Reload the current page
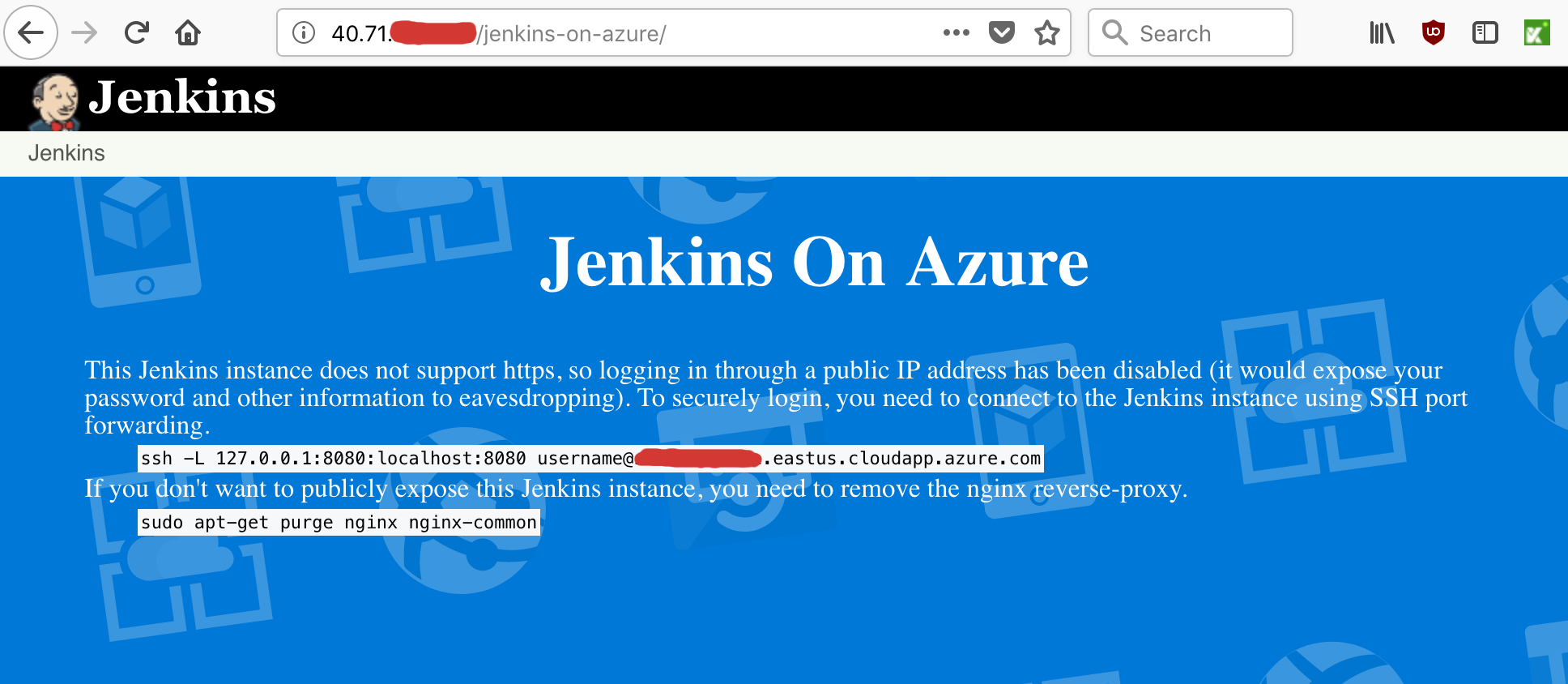 pyautogui.click(x=136, y=32)
